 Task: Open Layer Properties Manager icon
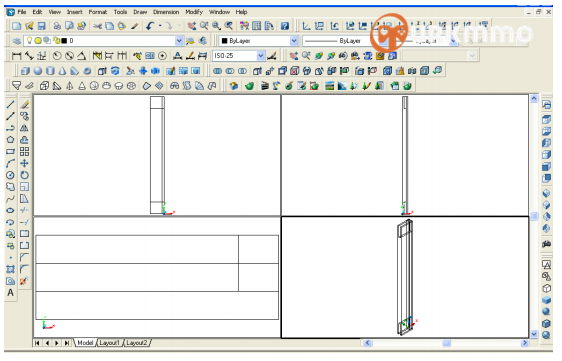click(16, 41)
